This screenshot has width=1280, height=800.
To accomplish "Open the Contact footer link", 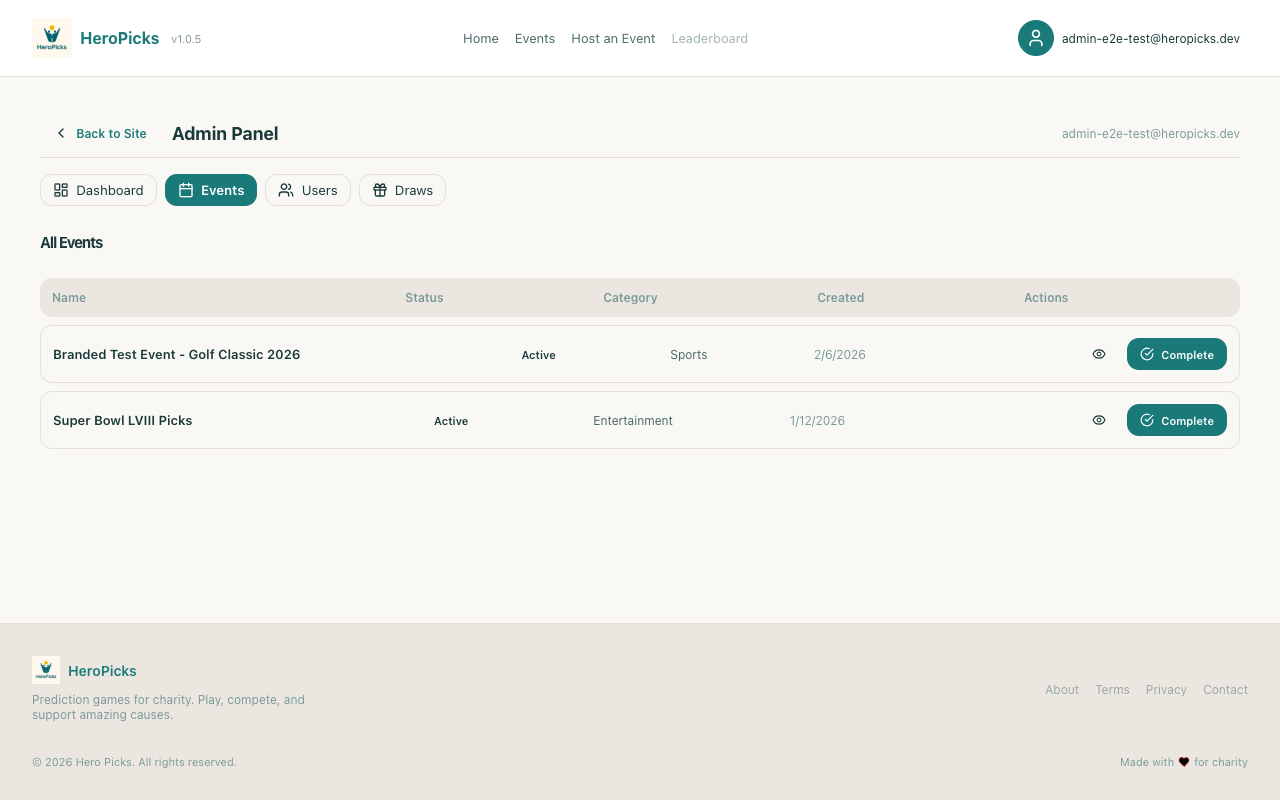I will tap(1225, 690).
